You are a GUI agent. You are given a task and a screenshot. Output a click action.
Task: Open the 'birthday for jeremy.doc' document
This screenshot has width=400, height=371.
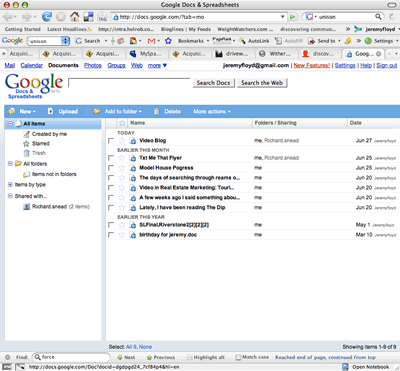pos(168,235)
